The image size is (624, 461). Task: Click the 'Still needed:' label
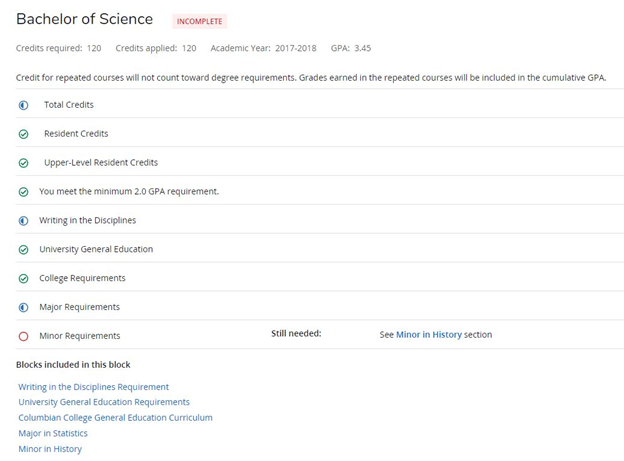tap(296, 334)
